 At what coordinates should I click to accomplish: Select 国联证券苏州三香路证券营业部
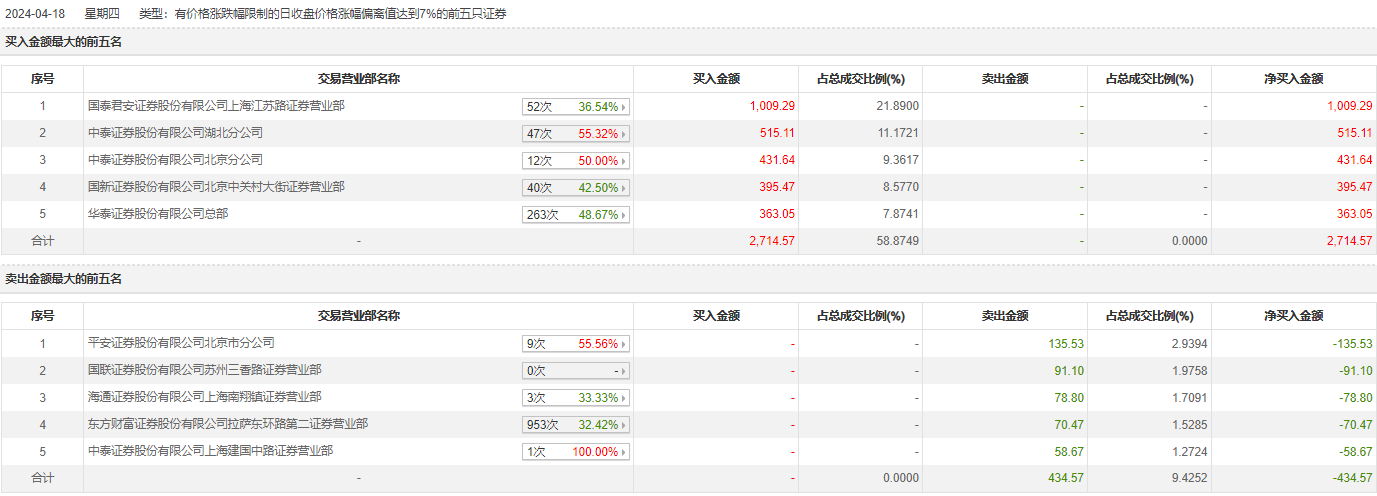click(204, 370)
